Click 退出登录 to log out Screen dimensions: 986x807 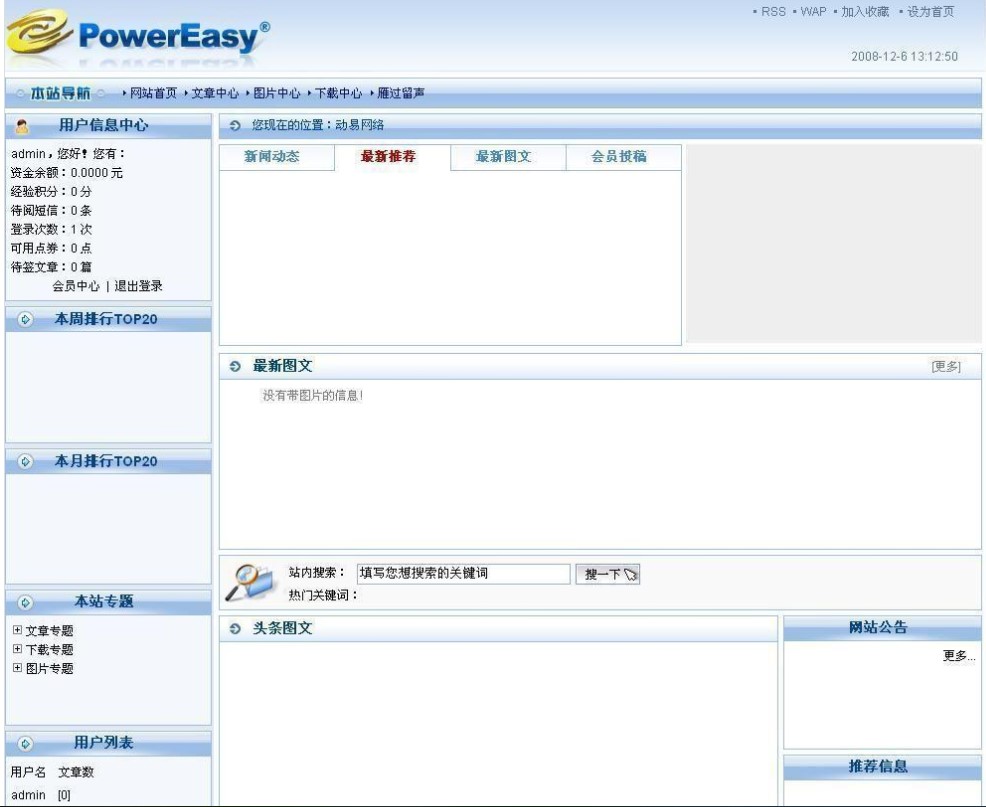coord(138,286)
